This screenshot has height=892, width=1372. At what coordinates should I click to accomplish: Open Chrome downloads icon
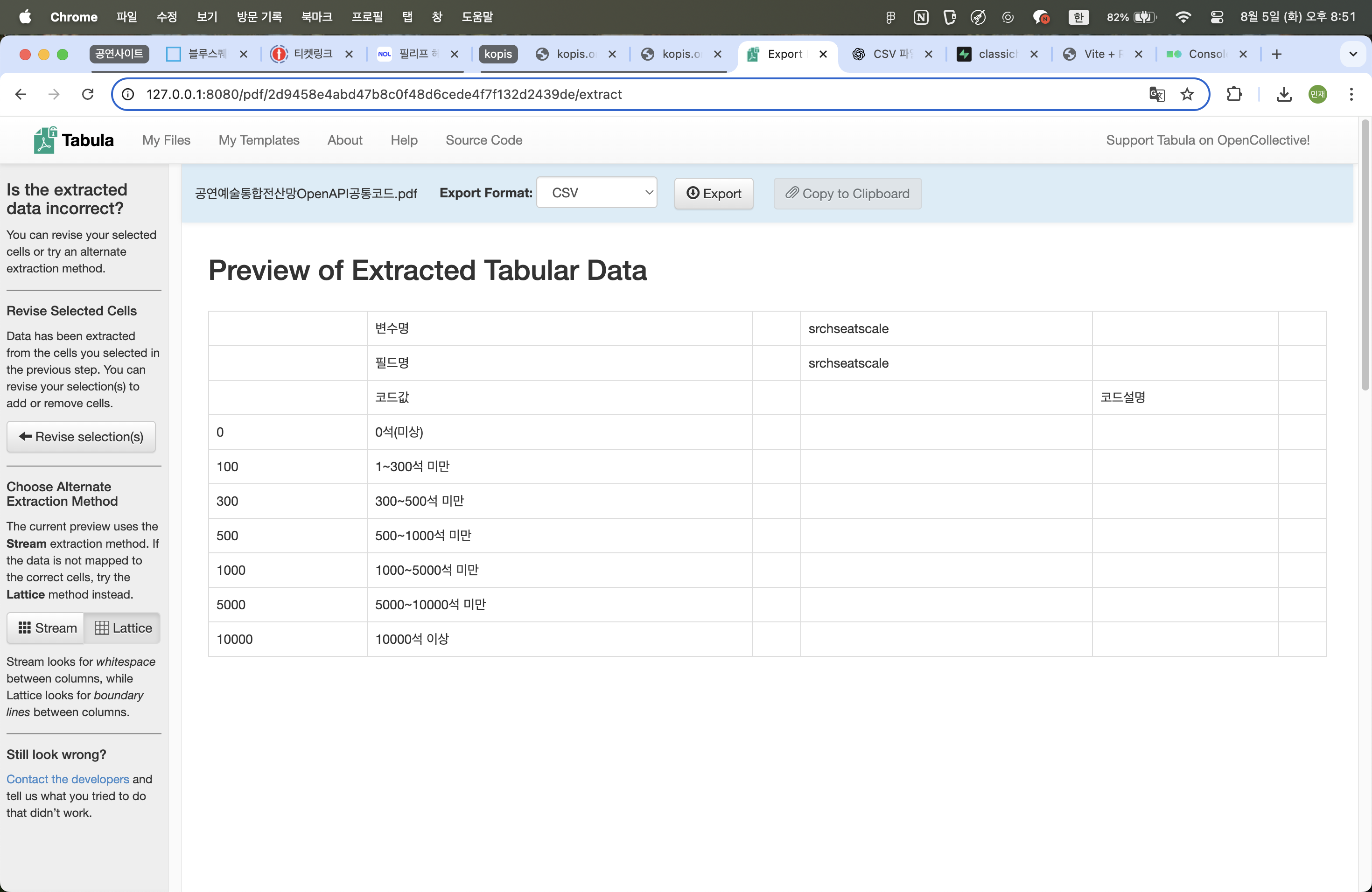click(1284, 94)
